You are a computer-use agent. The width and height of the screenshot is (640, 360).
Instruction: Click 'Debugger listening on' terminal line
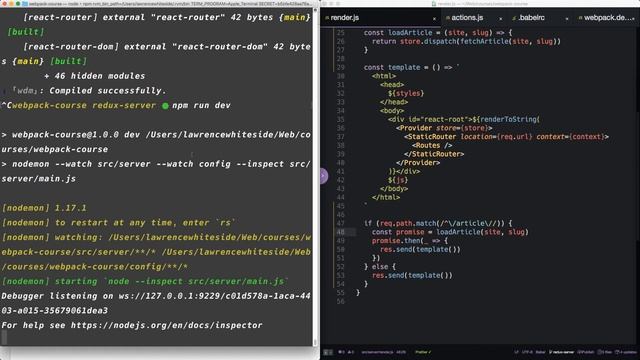(58, 296)
